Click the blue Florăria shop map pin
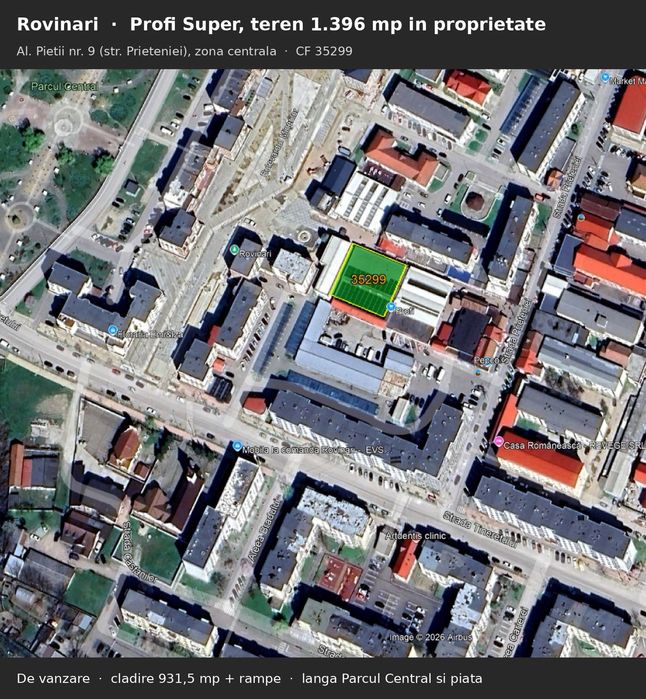Viewport: 646px width, 699px height. tap(113, 330)
